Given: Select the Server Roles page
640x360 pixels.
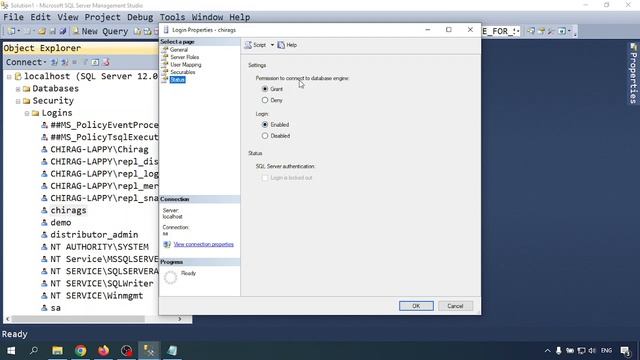Looking at the screenshot, I should [x=184, y=57].
